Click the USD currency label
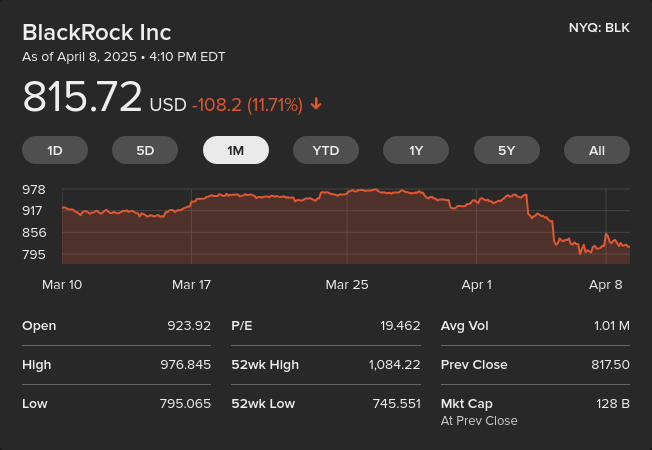 click(168, 105)
